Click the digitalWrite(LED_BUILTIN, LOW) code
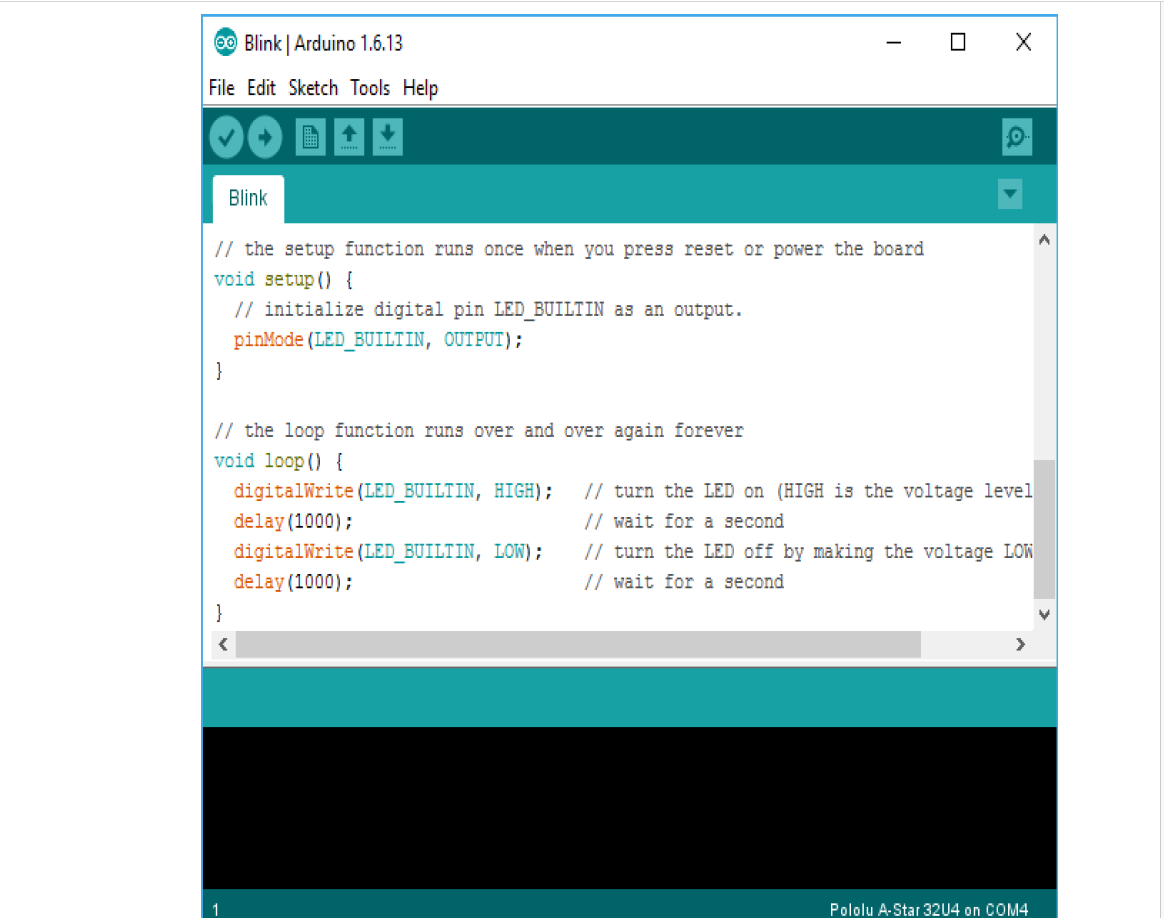Viewport: 1164px width, 918px height. click(388, 551)
